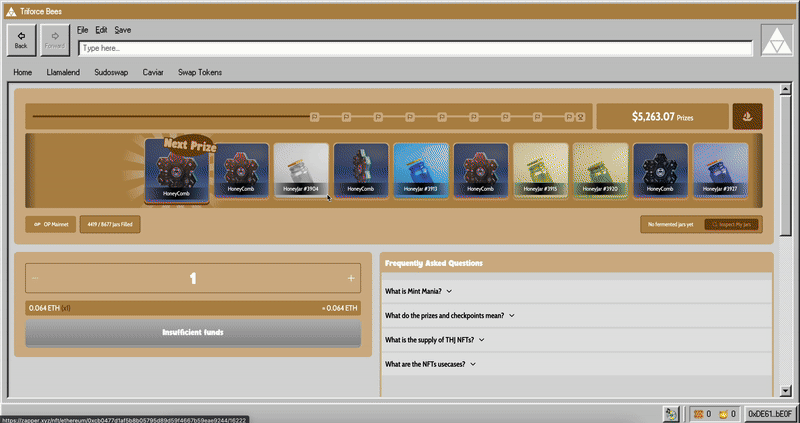Expand "What is Mint Mania?" question
Image resolution: width=800 pixels, height=423 pixels.
click(x=419, y=291)
